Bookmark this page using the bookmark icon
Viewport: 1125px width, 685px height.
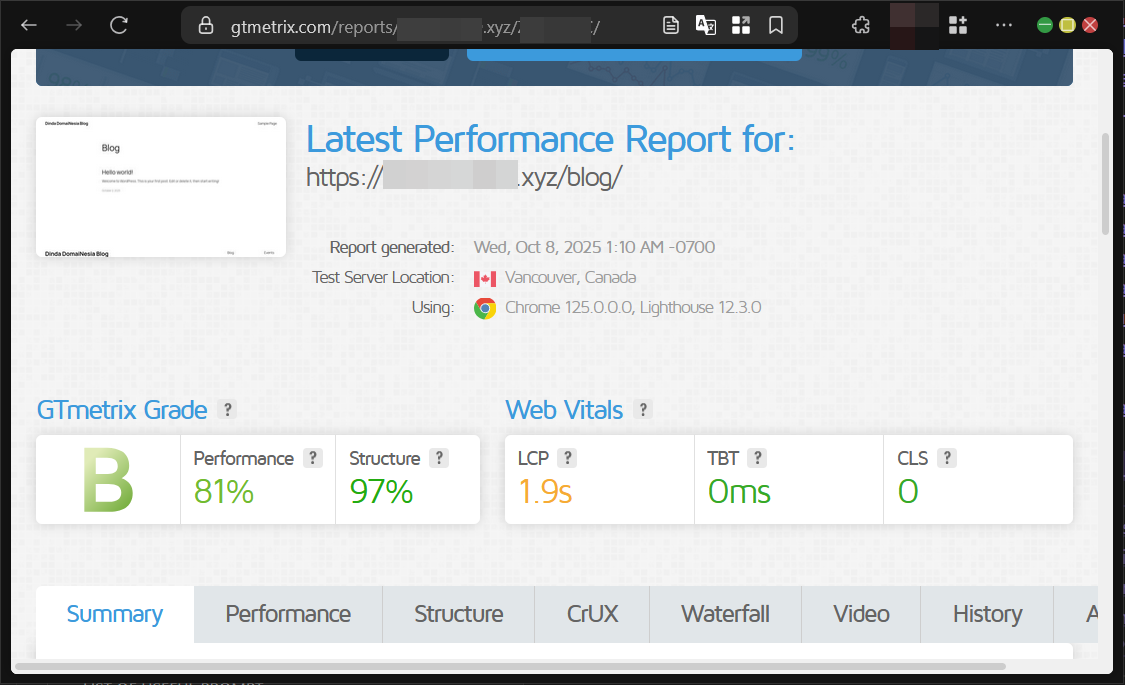pos(776,25)
